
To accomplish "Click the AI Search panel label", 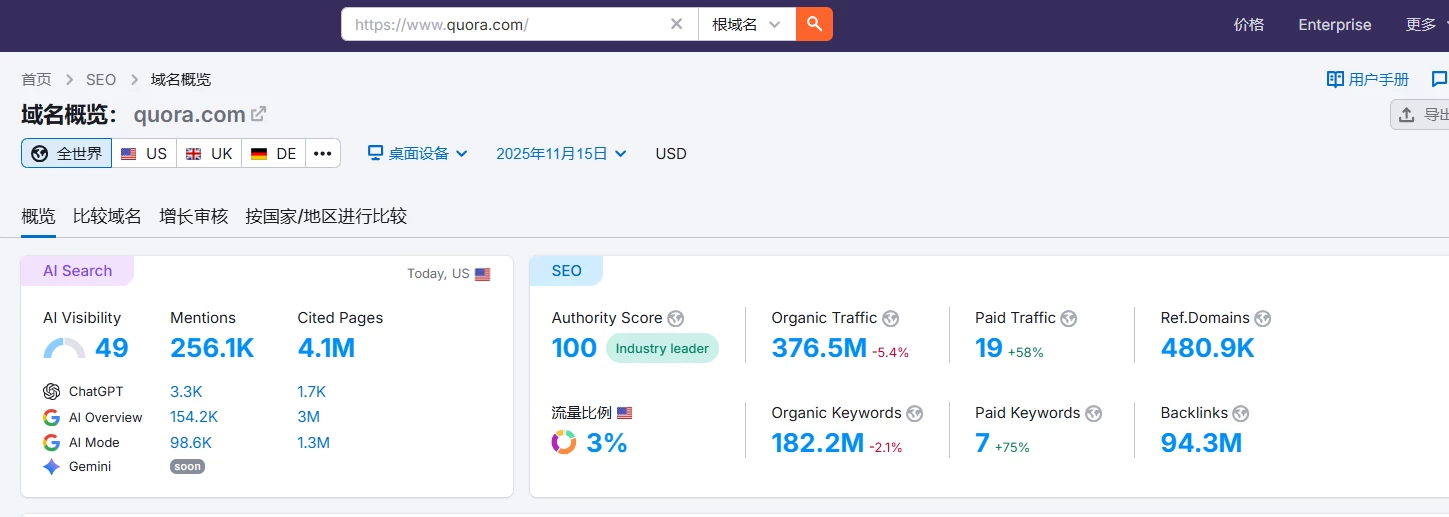I will (x=77, y=271).
